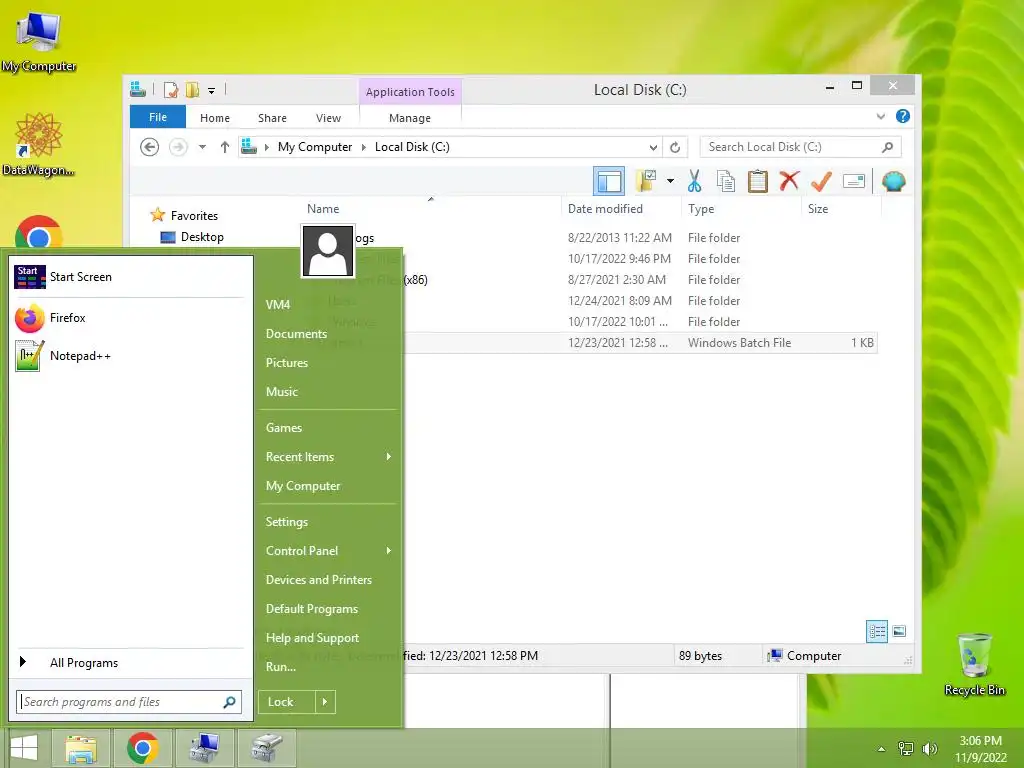The width and height of the screenshot is (1024, 768).
Task: Go back with the Back arrow
Action: pyautogui.click(x=150, y=147)
